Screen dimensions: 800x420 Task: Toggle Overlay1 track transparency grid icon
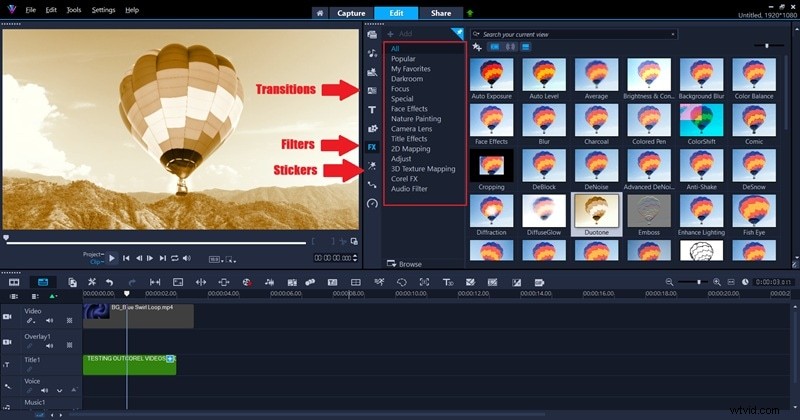(69, 345)
